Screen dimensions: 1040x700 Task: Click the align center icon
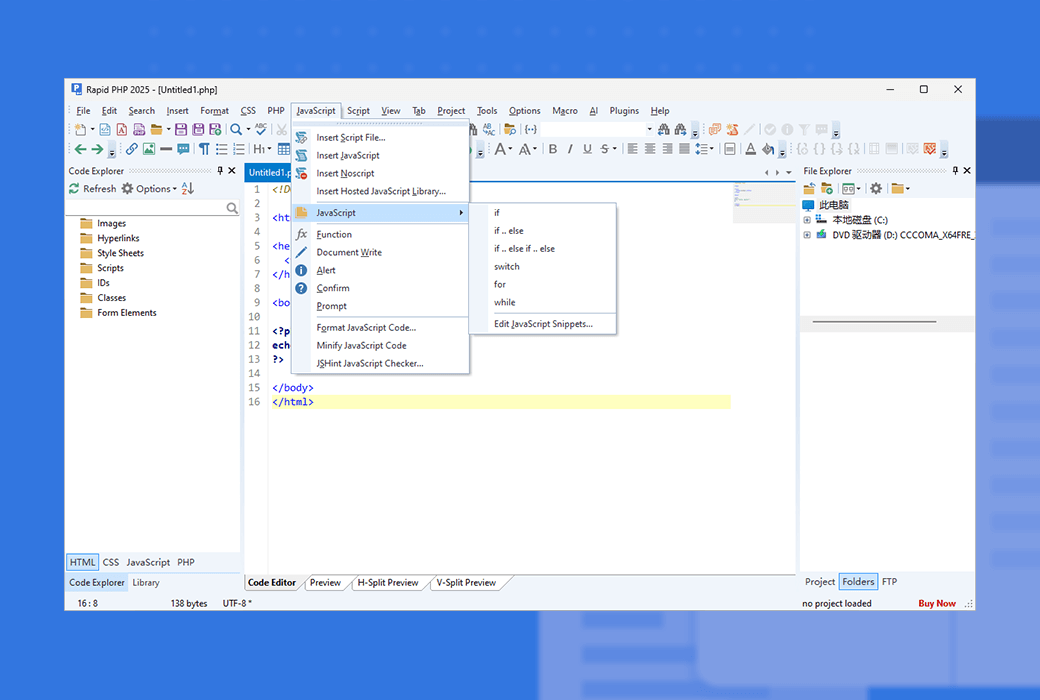pyautogui.click(x=650, y=149)
